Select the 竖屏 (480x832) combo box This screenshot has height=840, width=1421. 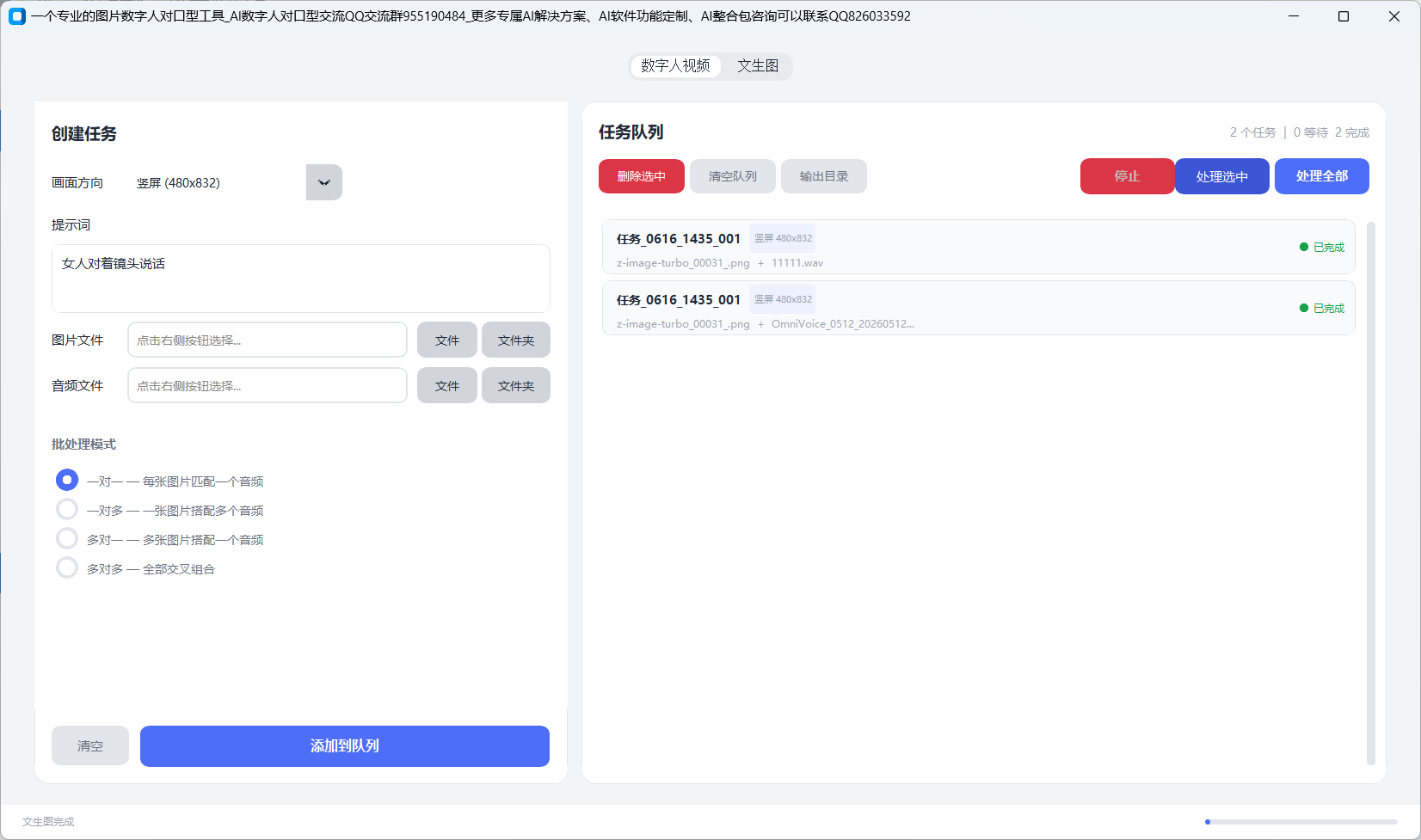235,182
